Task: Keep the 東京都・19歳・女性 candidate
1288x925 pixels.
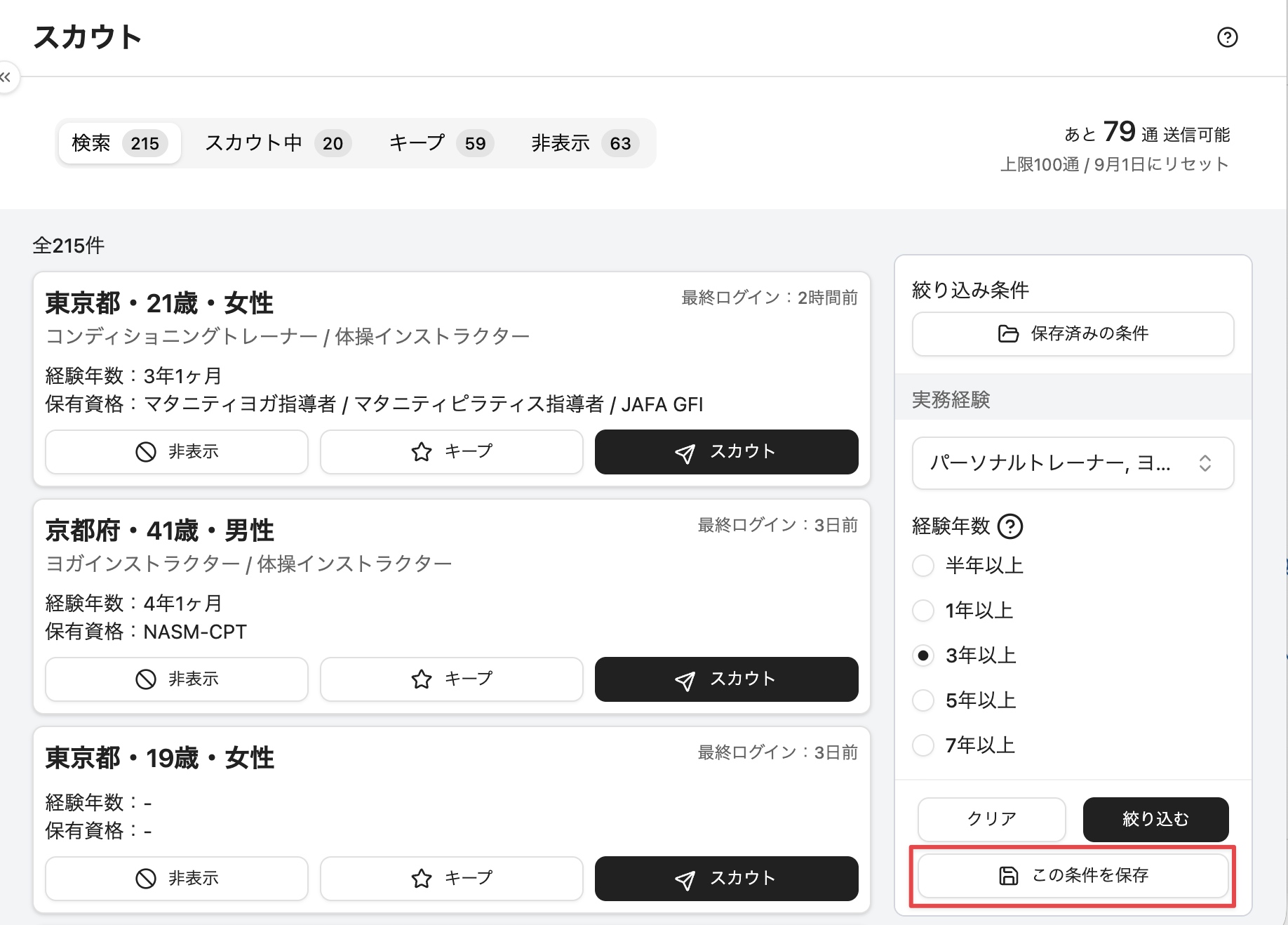Action: [x=452, y=879]
